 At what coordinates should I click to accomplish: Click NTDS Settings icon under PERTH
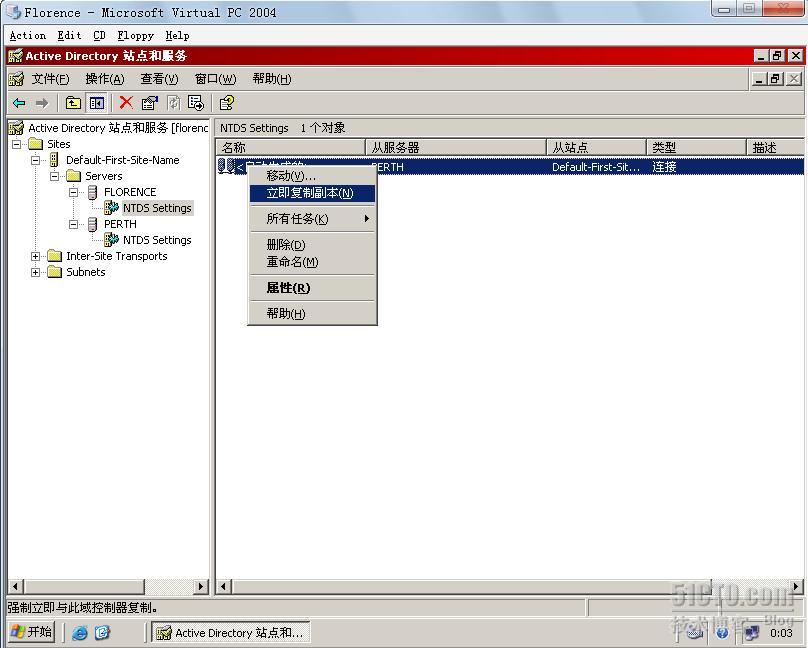pos(111,240)
